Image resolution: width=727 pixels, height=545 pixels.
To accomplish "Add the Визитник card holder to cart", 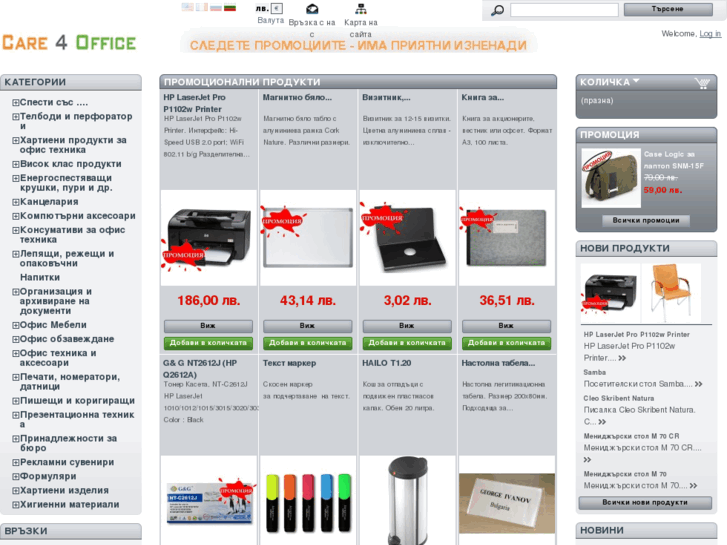I will [x=407, y=343].
